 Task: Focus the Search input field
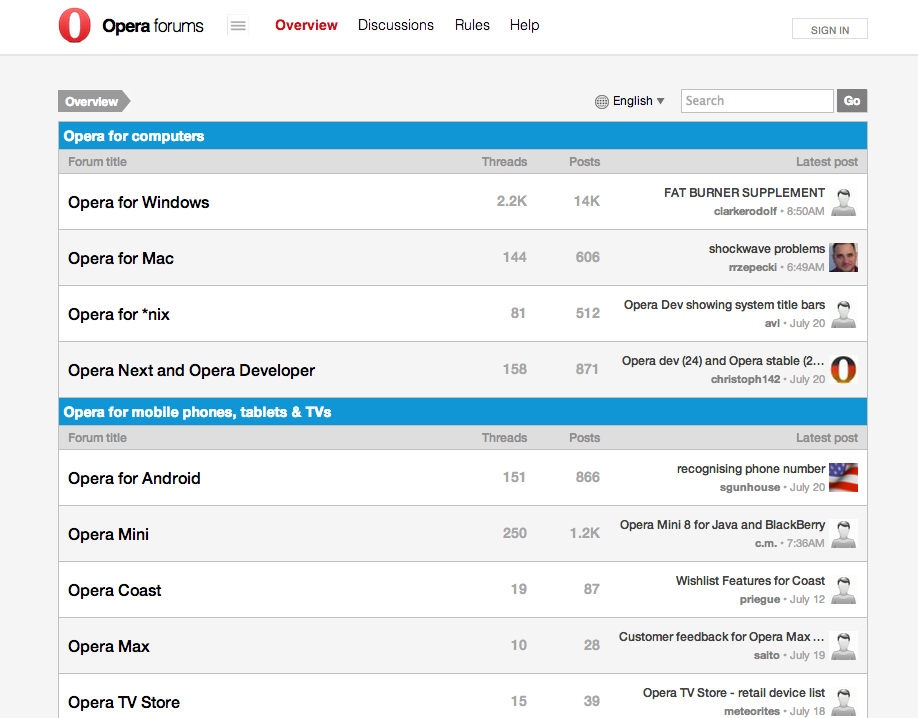[x=756, y=101]
